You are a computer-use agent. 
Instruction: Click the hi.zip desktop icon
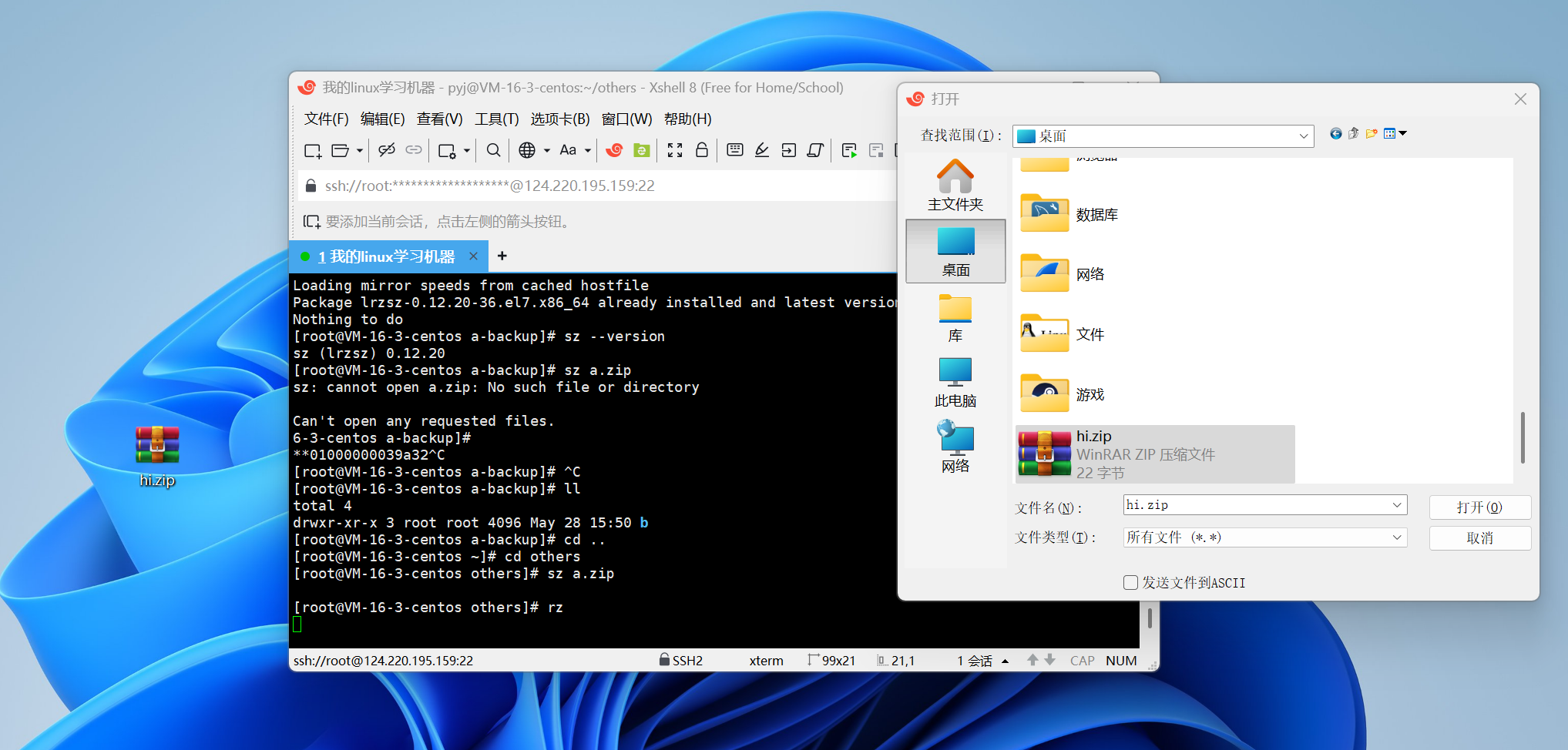[x=157, y=456]
